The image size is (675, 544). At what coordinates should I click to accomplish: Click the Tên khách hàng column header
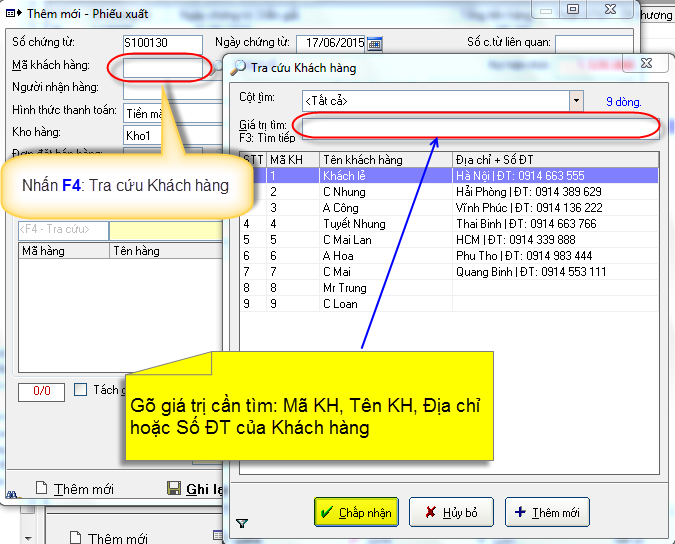coord(385,160)
